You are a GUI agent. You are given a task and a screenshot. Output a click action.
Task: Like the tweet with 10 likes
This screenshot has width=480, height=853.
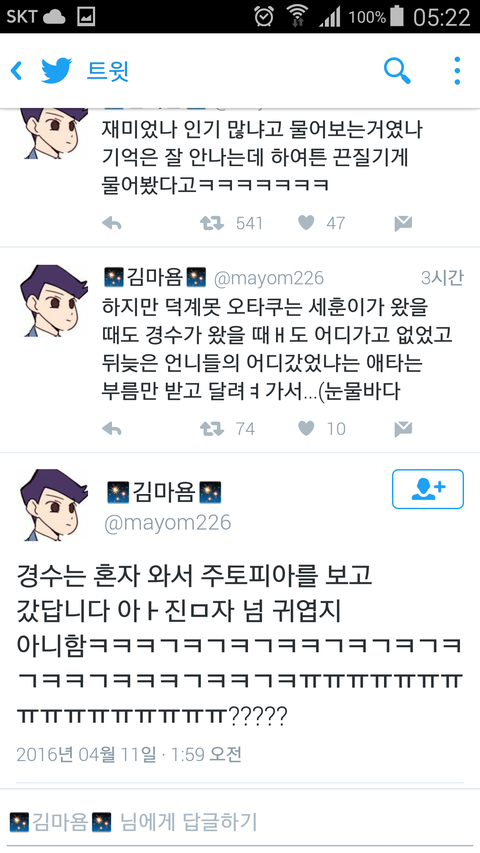(x=306, y=429)
